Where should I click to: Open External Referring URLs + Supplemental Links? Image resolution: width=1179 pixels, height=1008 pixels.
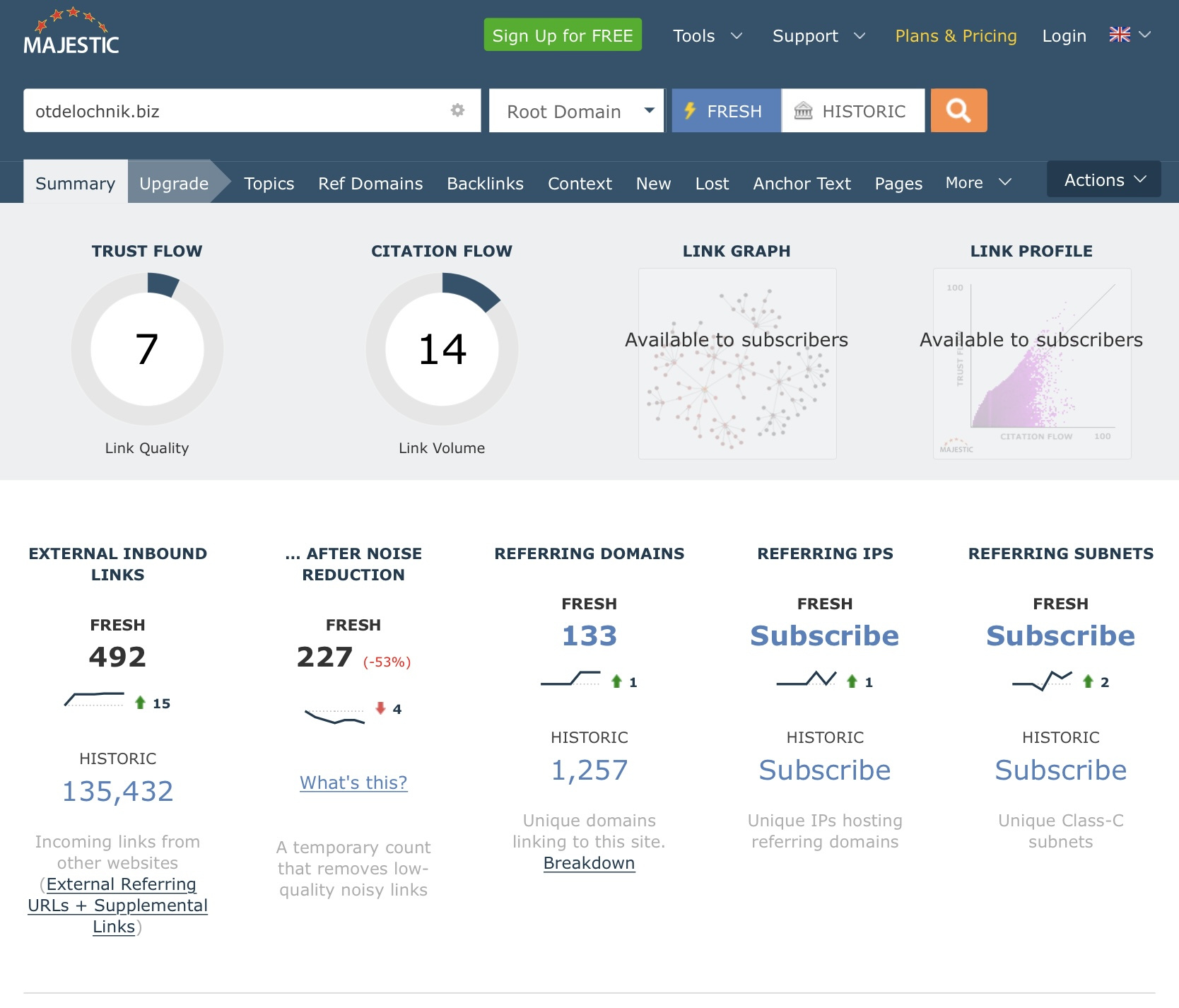pos(117,906)
